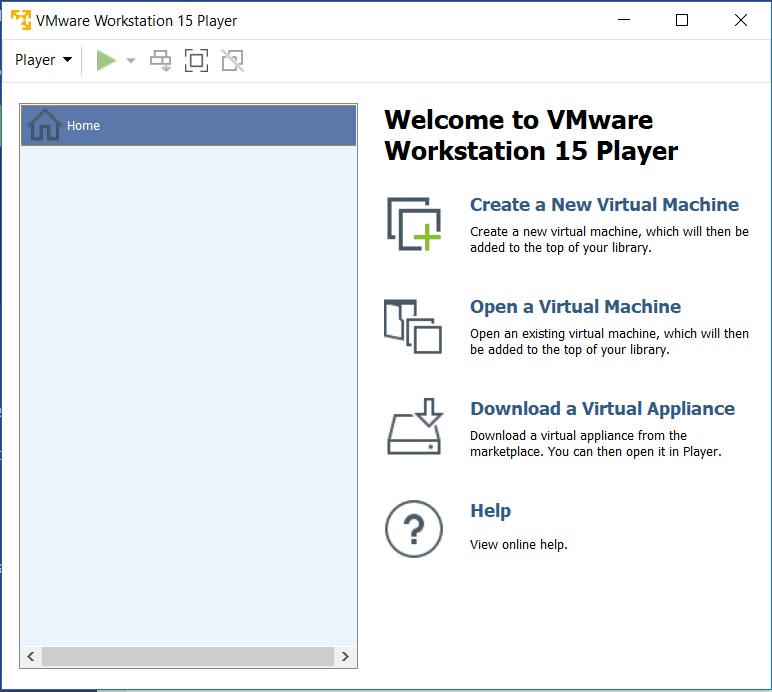Click the Unity mode toolbar icon
Image resolution: width=772 pixels, height=692 pixels.
click(x=232, y=61)
